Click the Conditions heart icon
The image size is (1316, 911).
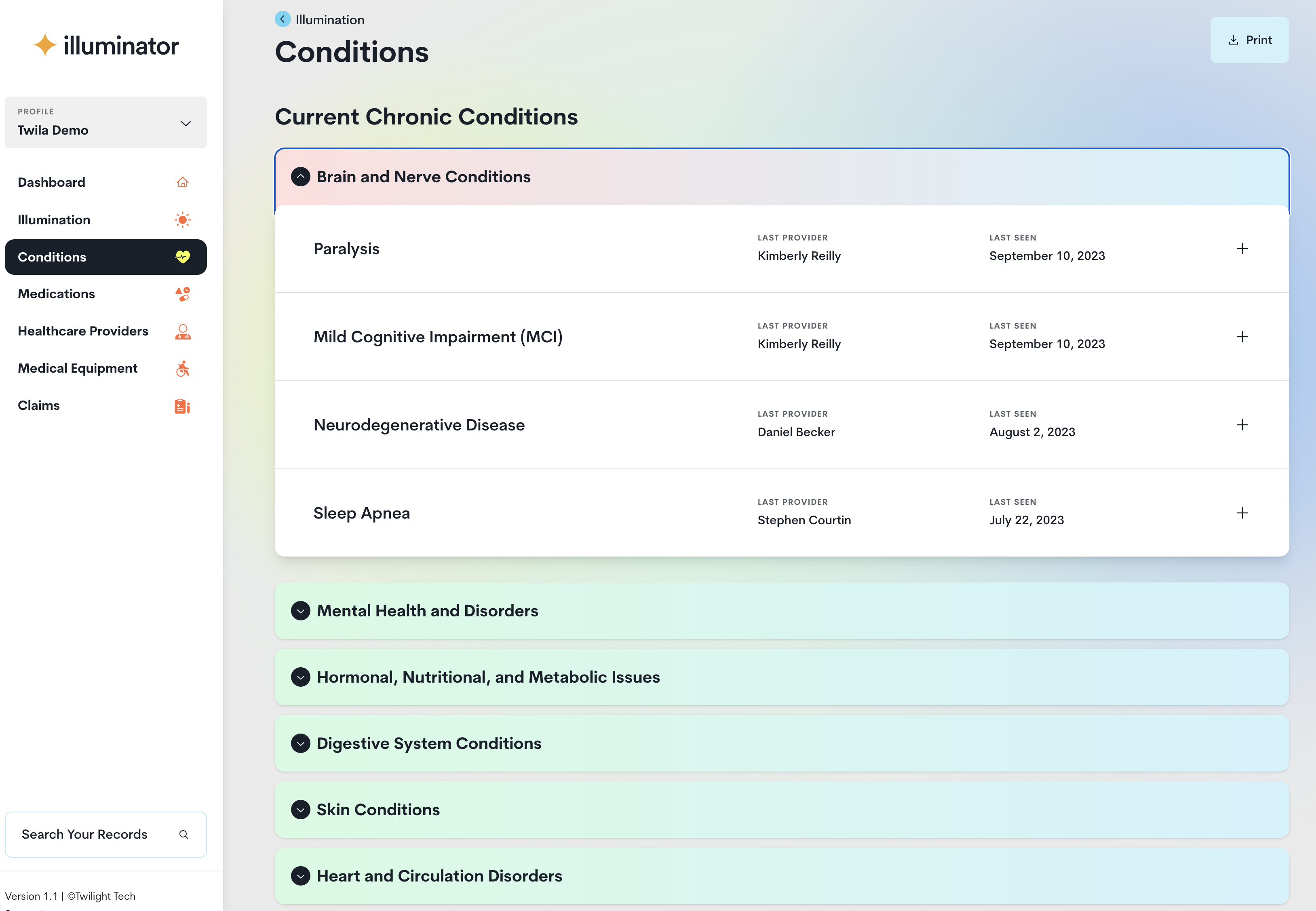(183, 257)
